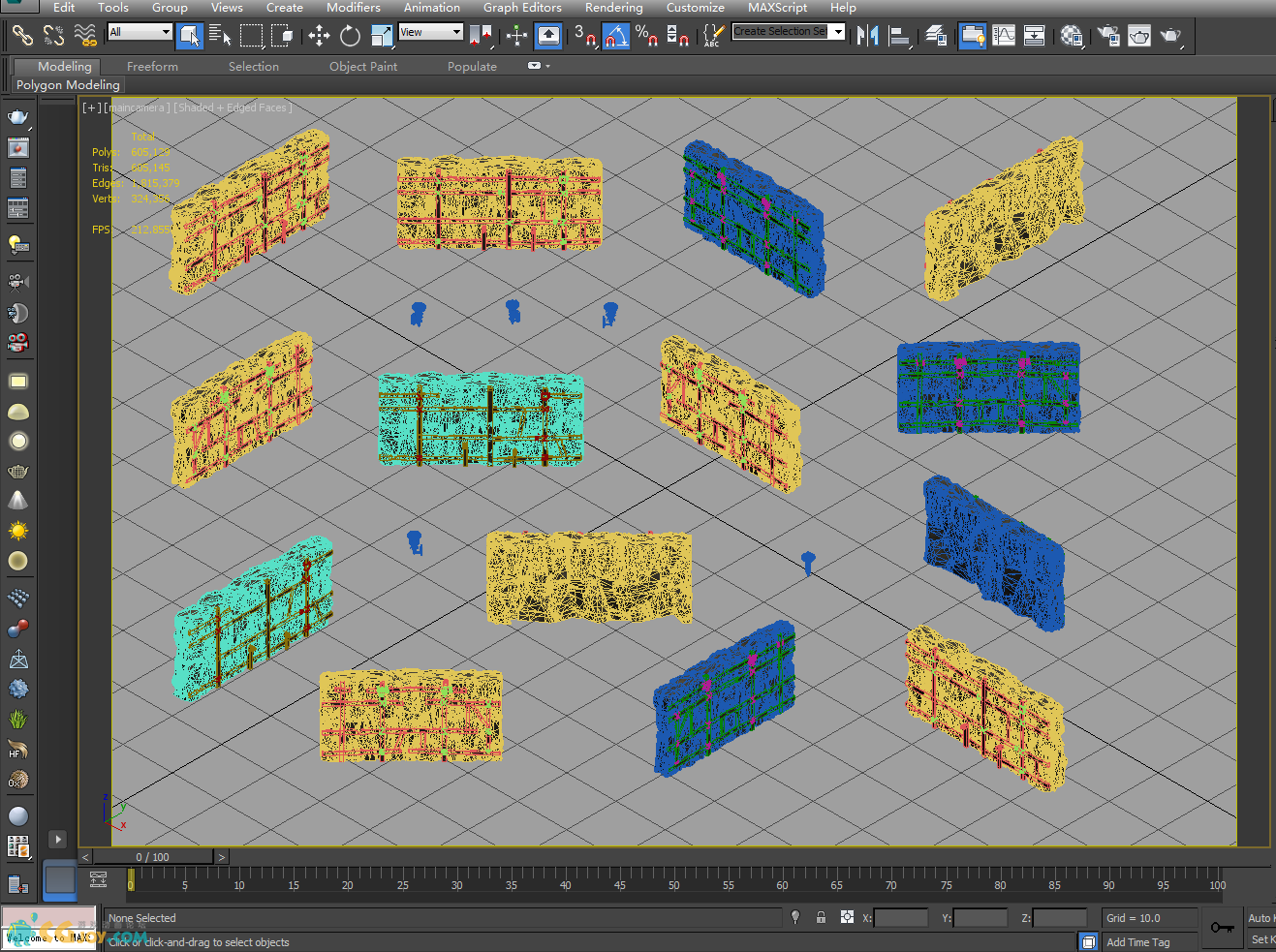
Task: Click the Use Pivot Point Center icon
Action: pyautogui.click(x=481, y=36)
